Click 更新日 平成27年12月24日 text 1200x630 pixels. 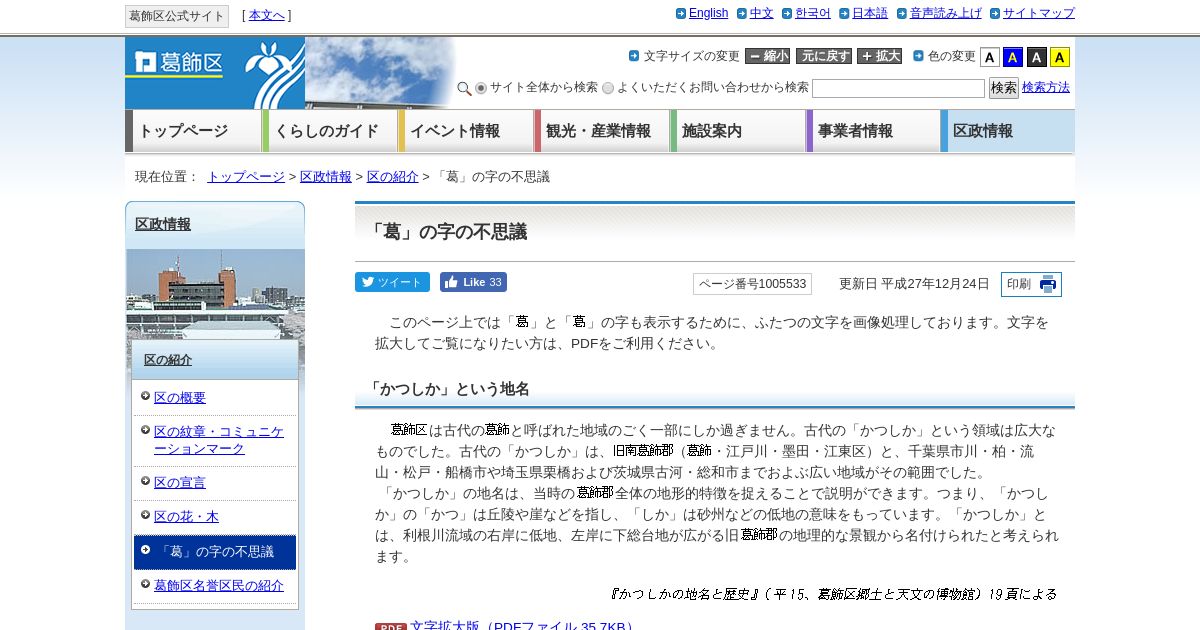tap(914, 284)
